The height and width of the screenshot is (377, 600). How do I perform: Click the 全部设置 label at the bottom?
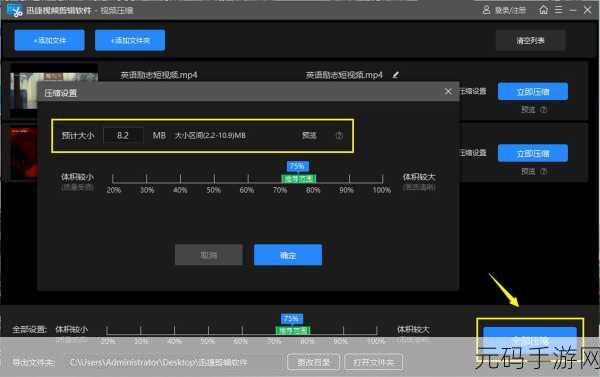[x=29, y=329]
